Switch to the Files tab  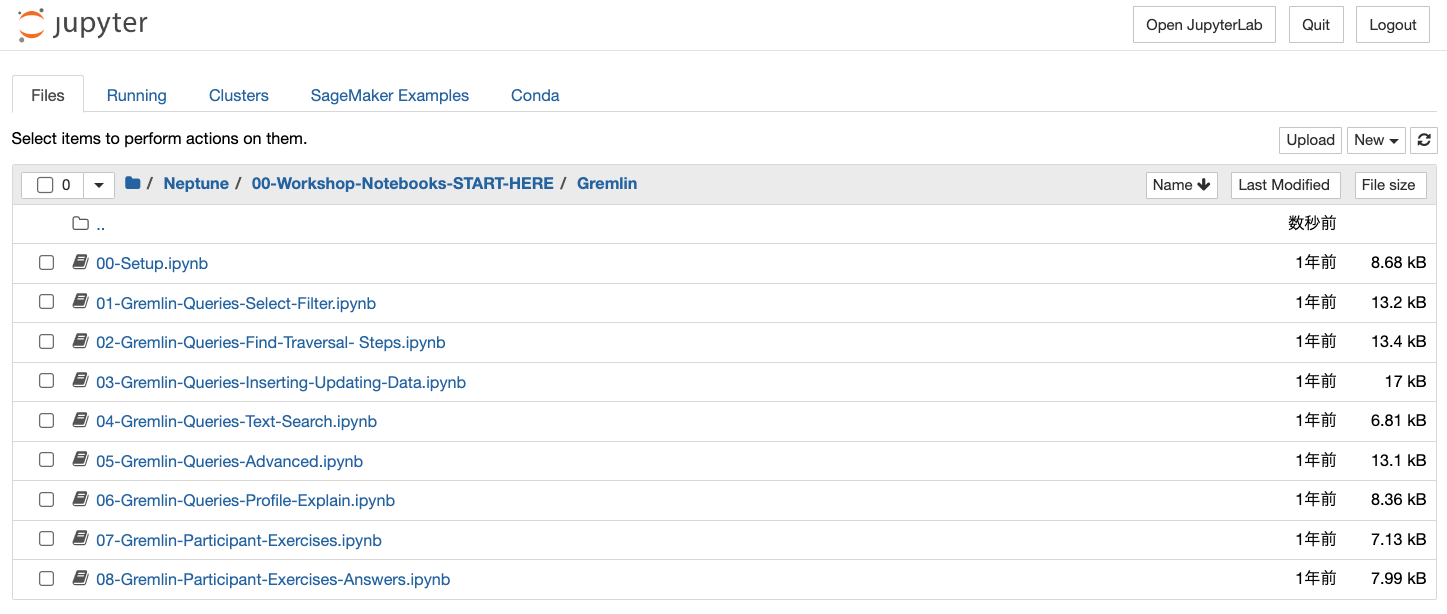48,95
